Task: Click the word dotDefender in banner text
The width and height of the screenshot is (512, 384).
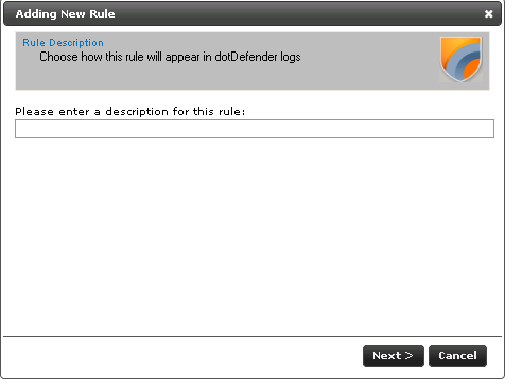Action: (x=246, y=57)
